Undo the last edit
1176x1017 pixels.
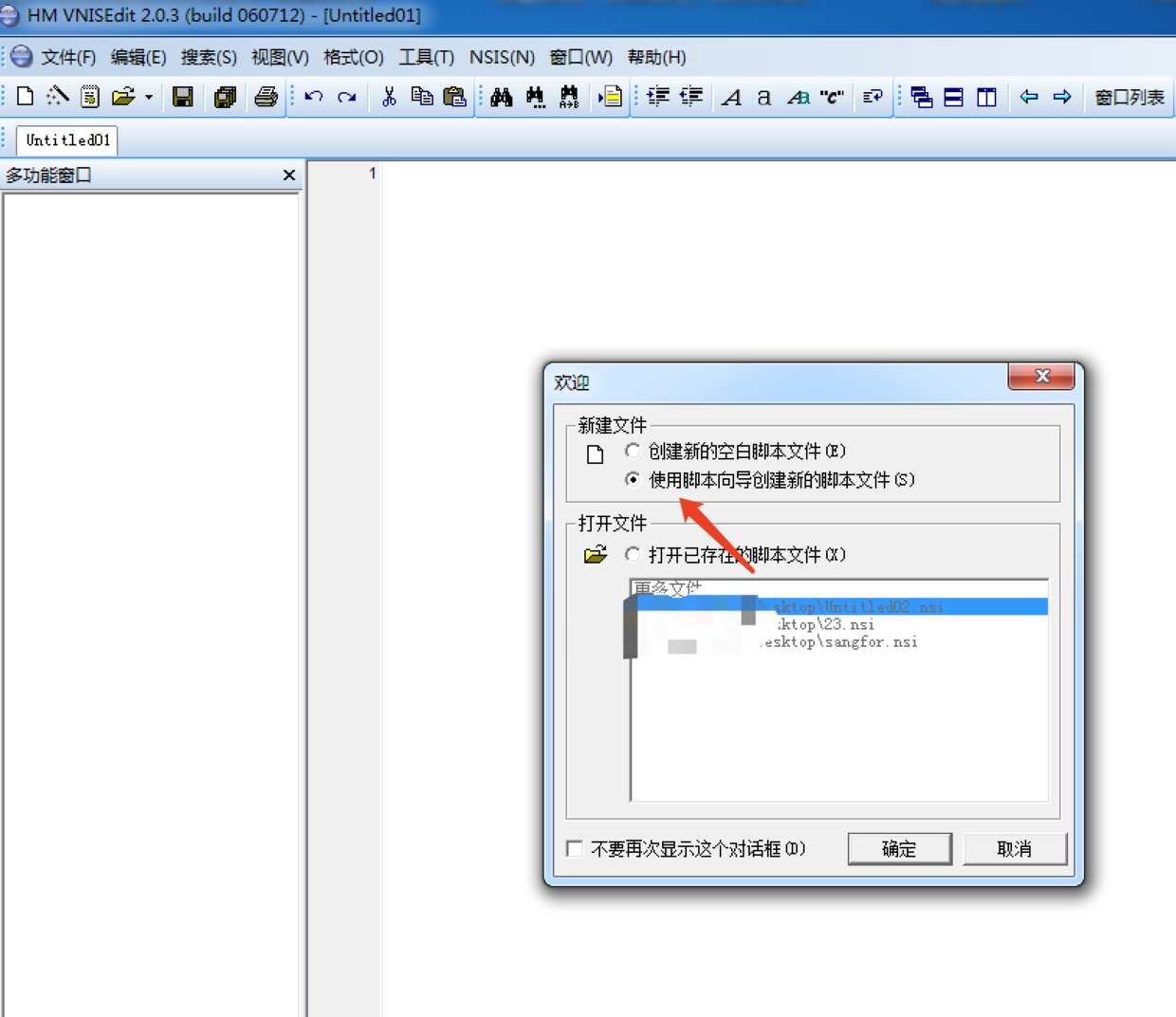pos(314,96)
